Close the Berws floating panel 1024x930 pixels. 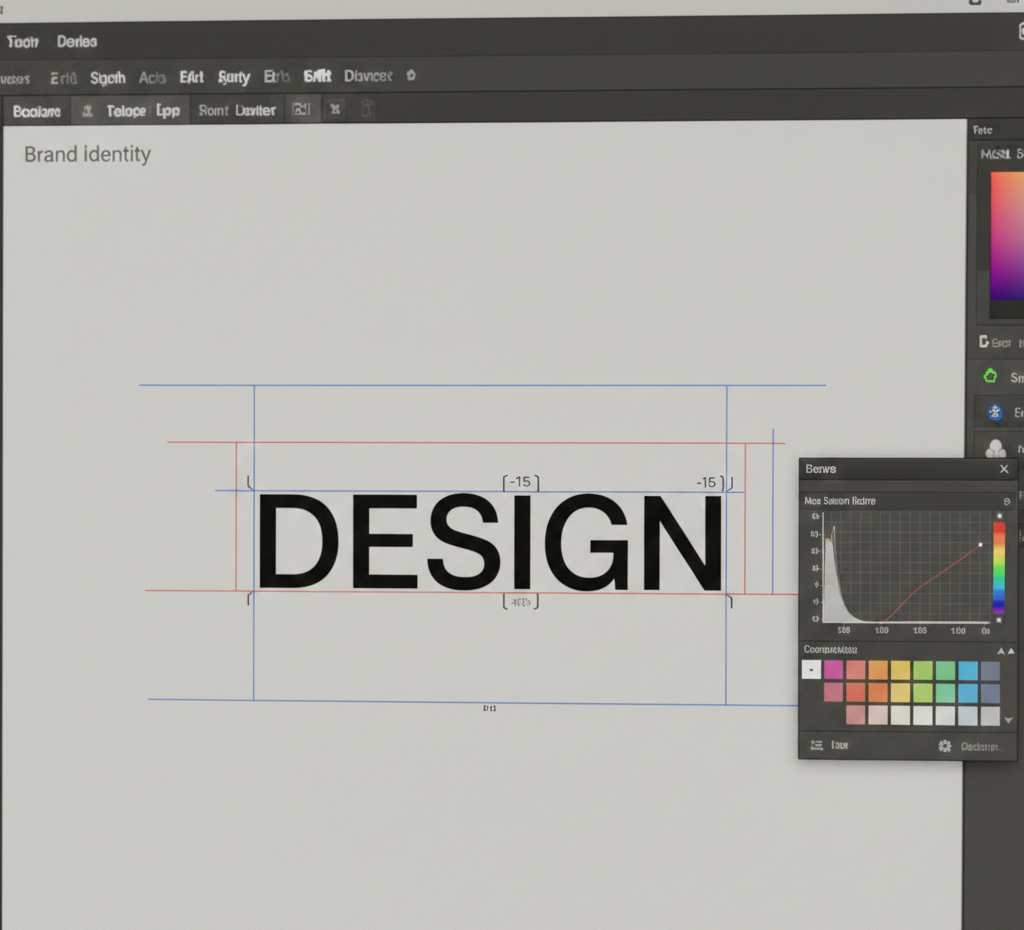1004,469
